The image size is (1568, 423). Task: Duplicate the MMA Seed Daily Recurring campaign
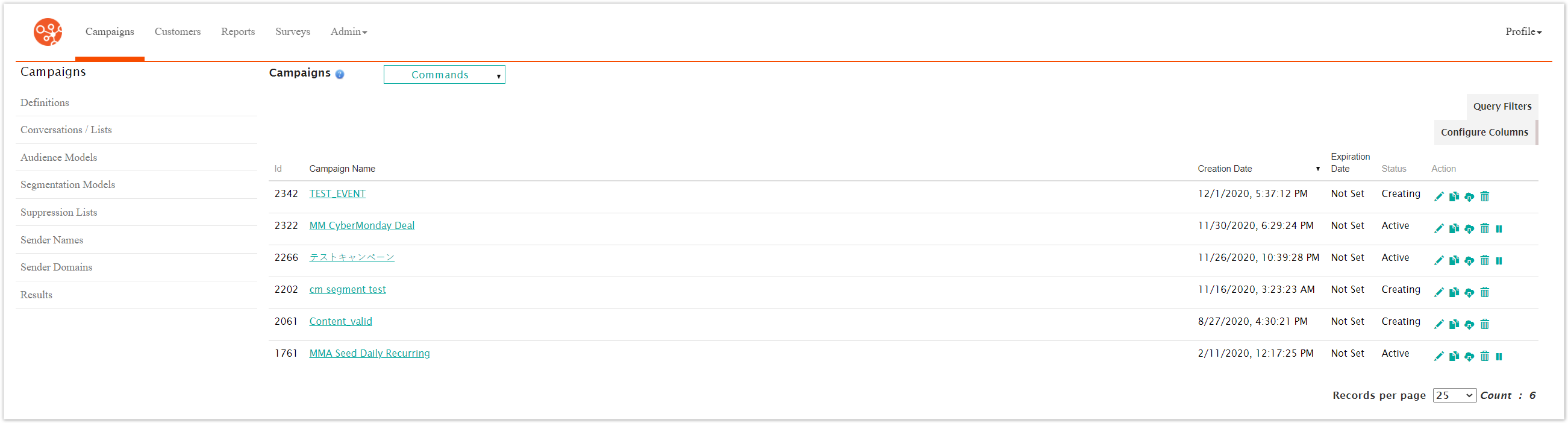pos(1454,356)
